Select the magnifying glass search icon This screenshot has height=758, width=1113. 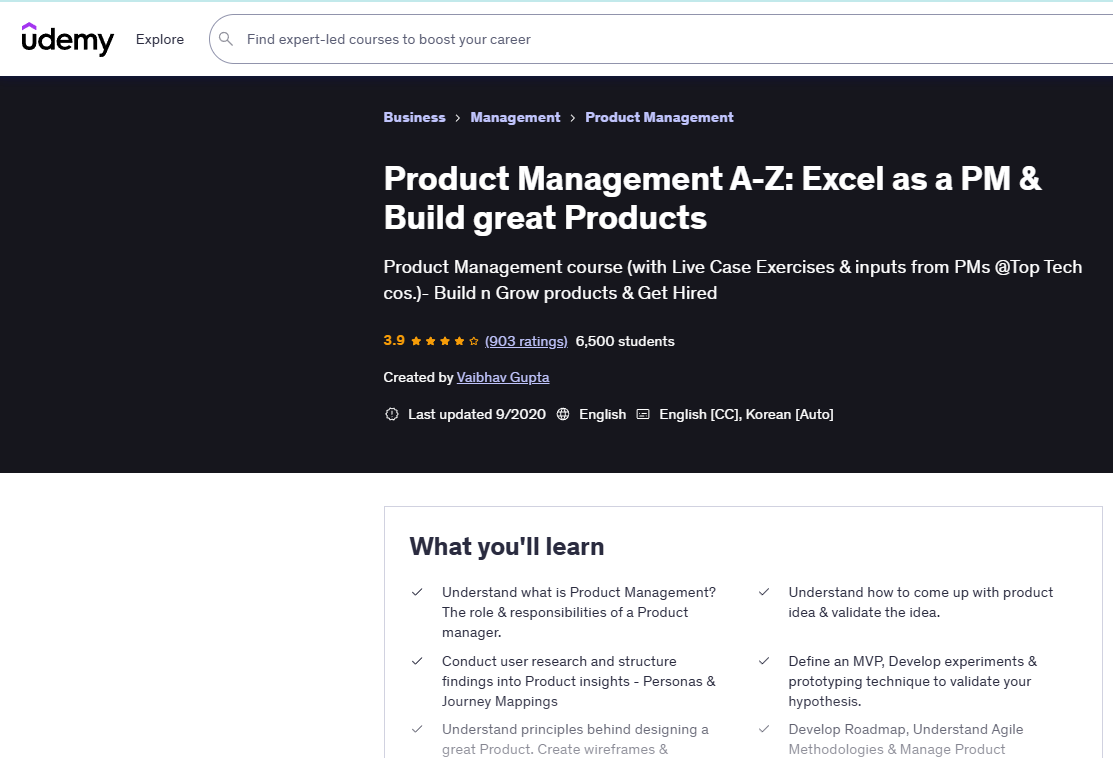(x=226, y=39)
